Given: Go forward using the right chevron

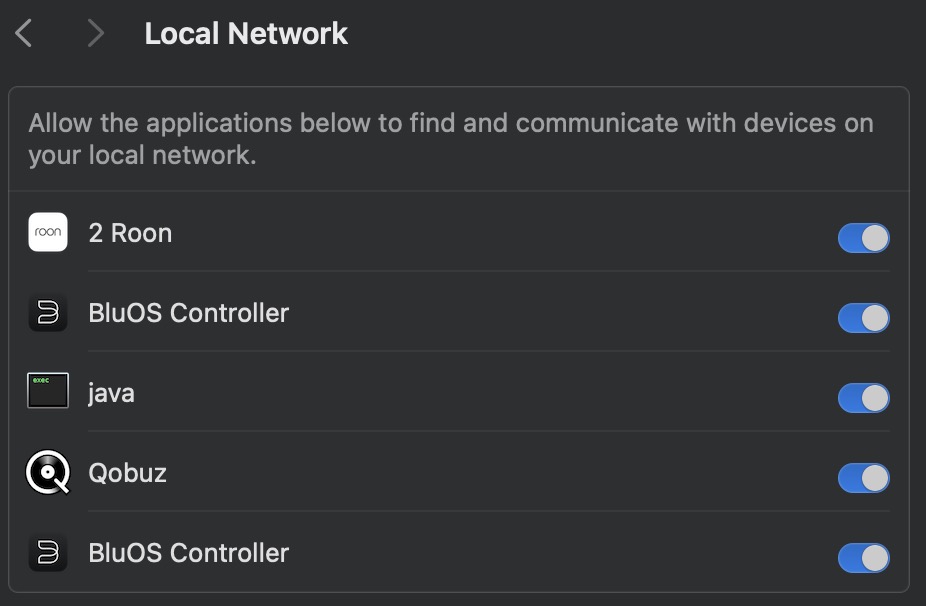Looking at the screenshot, I should tap(96, 34).
